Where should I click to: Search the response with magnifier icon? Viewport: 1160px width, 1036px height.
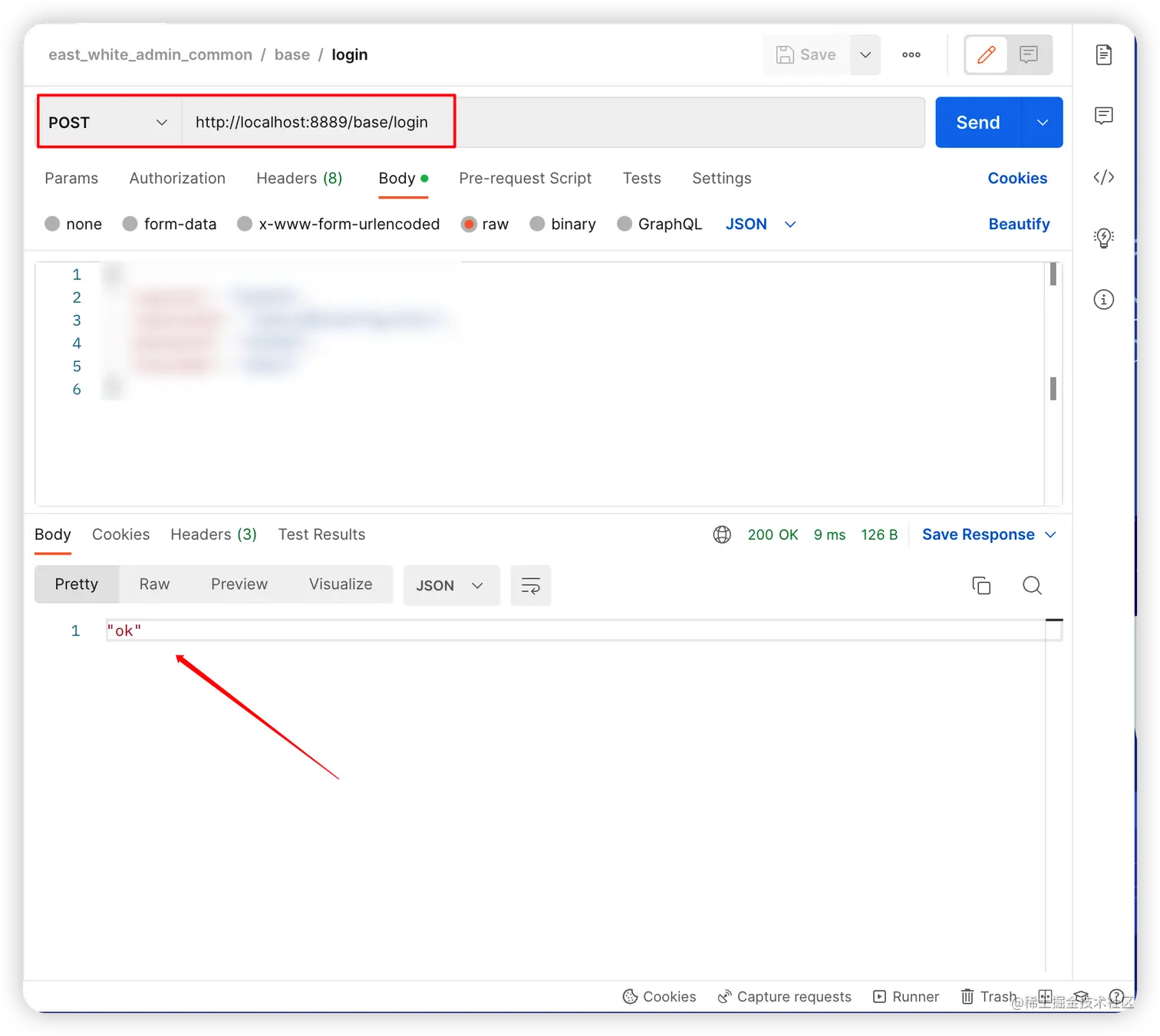(1032, 586)
